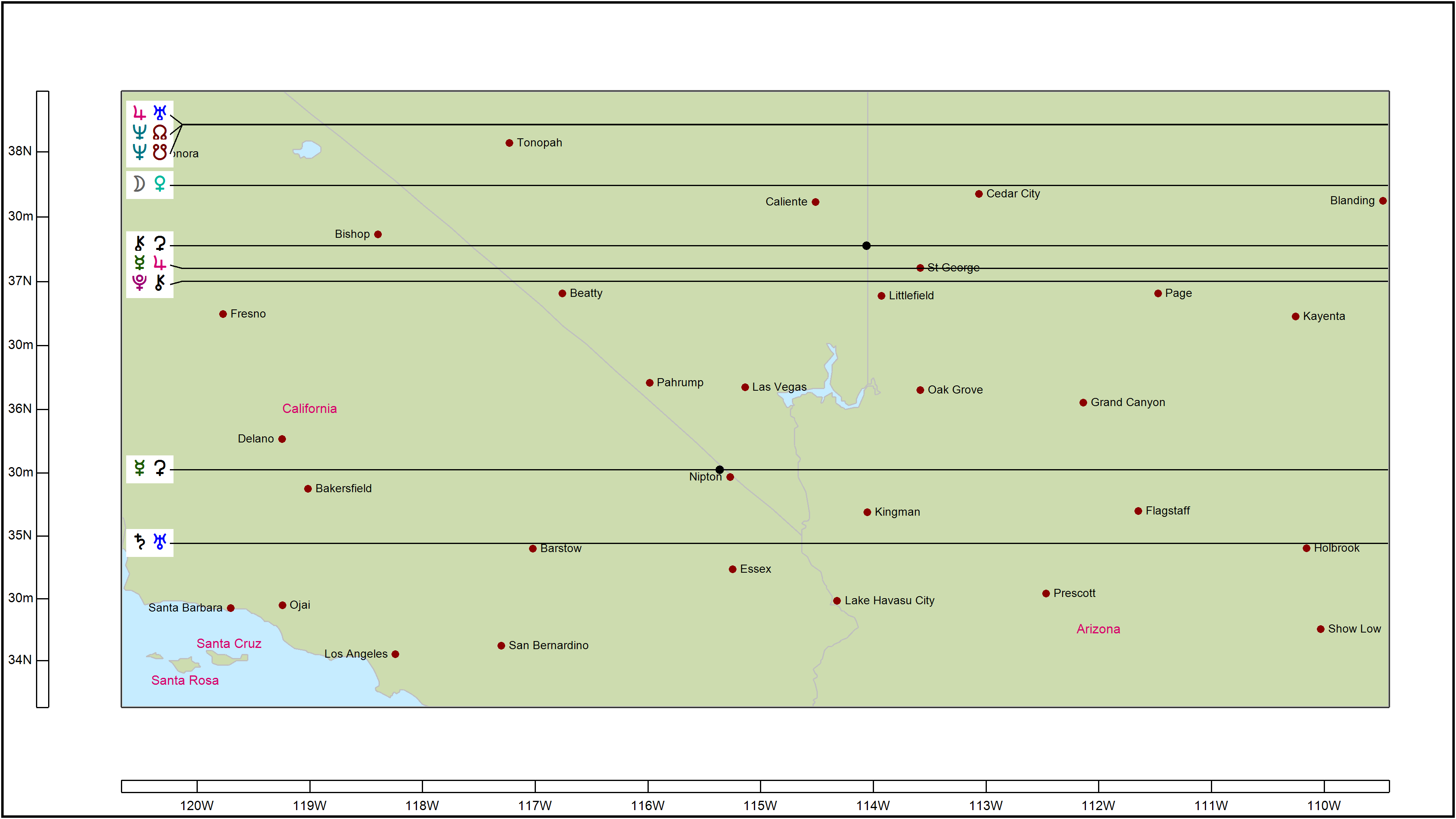The width and height of the screenshot is (1456, 819).
Task: Click the Essex city label
Action: click(756, 569)
